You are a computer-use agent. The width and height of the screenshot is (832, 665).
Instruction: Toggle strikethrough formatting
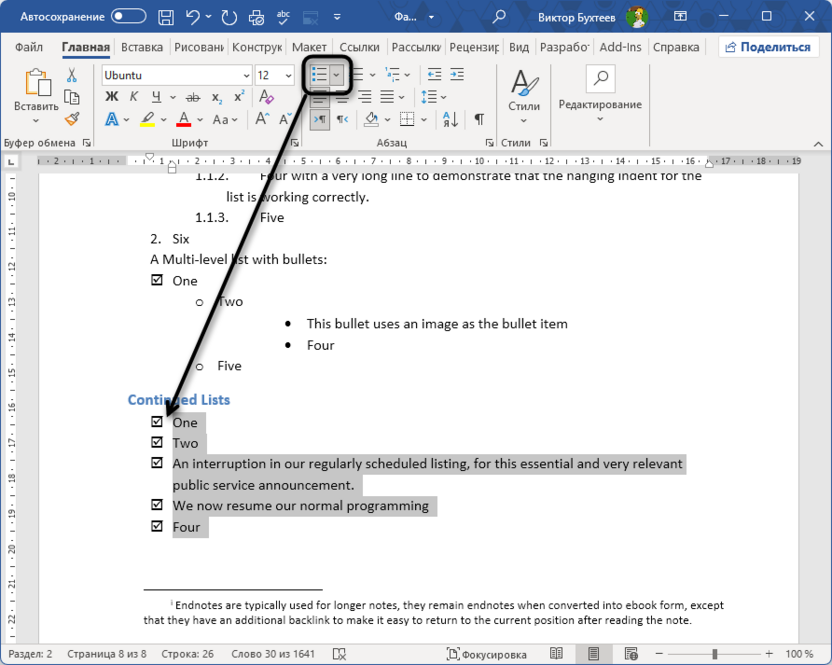click(193, 97)
